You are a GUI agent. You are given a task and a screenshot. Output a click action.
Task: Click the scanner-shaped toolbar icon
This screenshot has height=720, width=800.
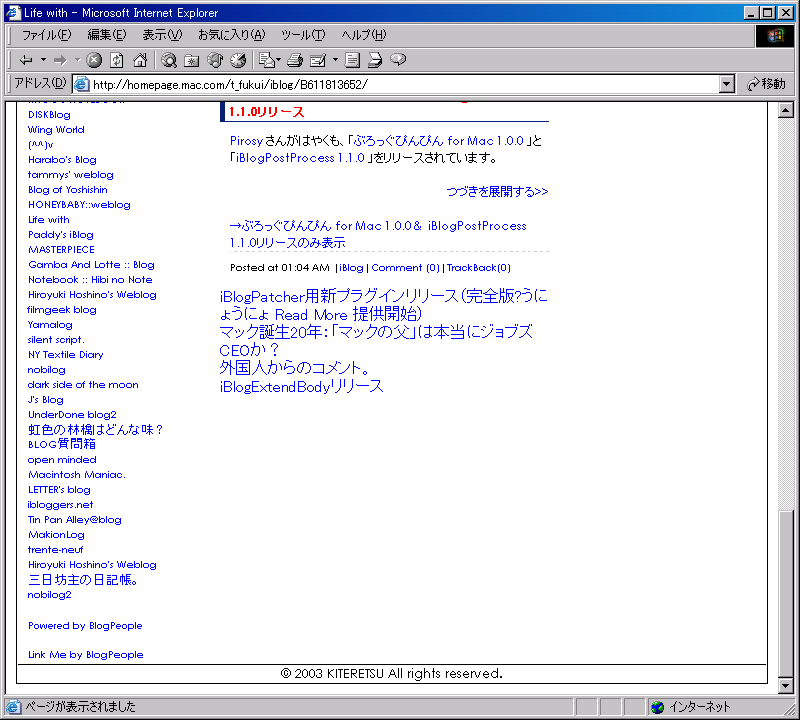375,60
